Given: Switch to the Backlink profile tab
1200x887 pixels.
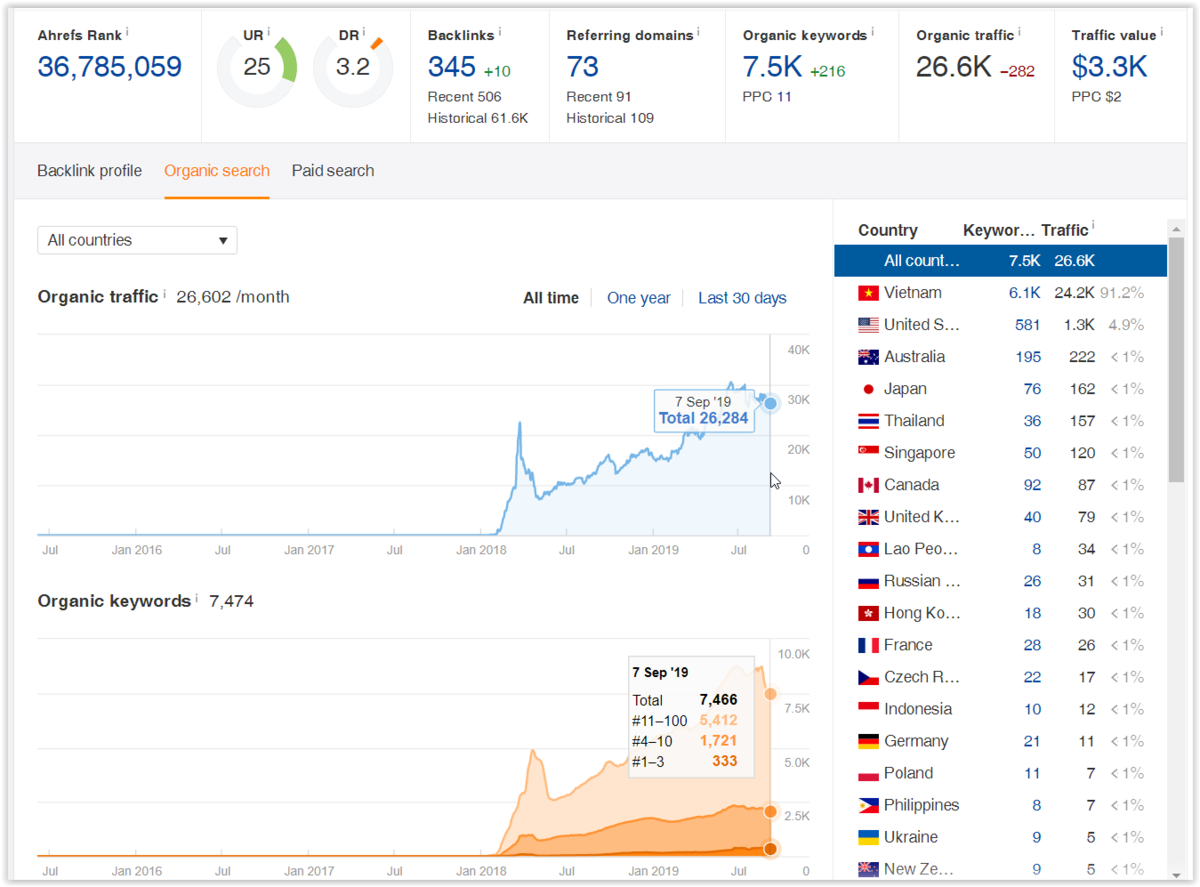Looking at the screenshot, I should point(89,171).
